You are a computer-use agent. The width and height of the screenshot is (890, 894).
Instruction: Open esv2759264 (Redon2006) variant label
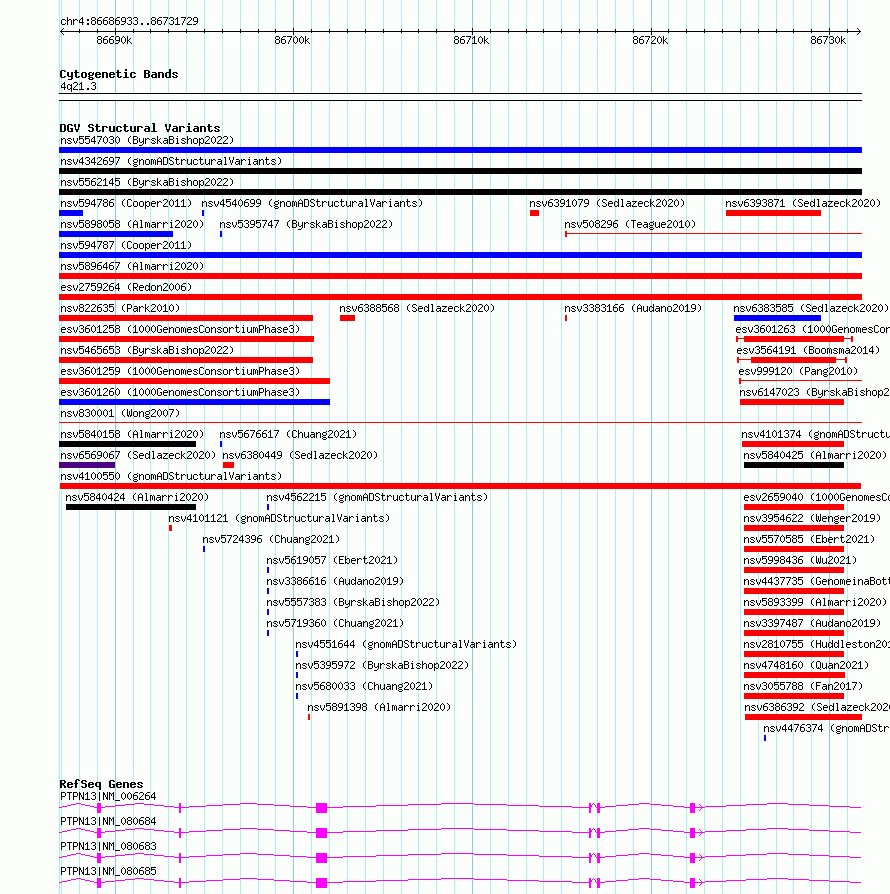pyautogui.click(x=126, y=288)
